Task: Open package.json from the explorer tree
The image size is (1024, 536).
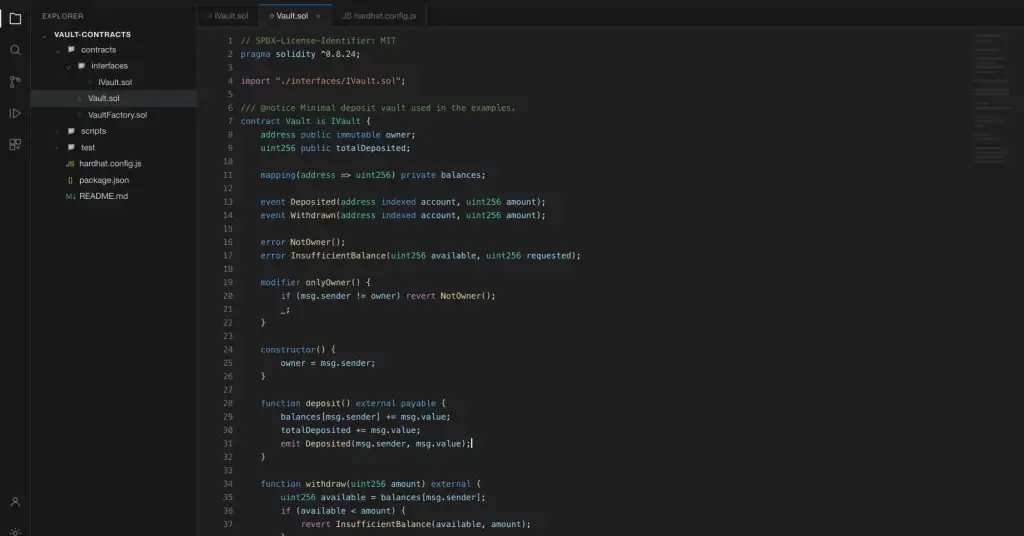Action: (104, 180)
